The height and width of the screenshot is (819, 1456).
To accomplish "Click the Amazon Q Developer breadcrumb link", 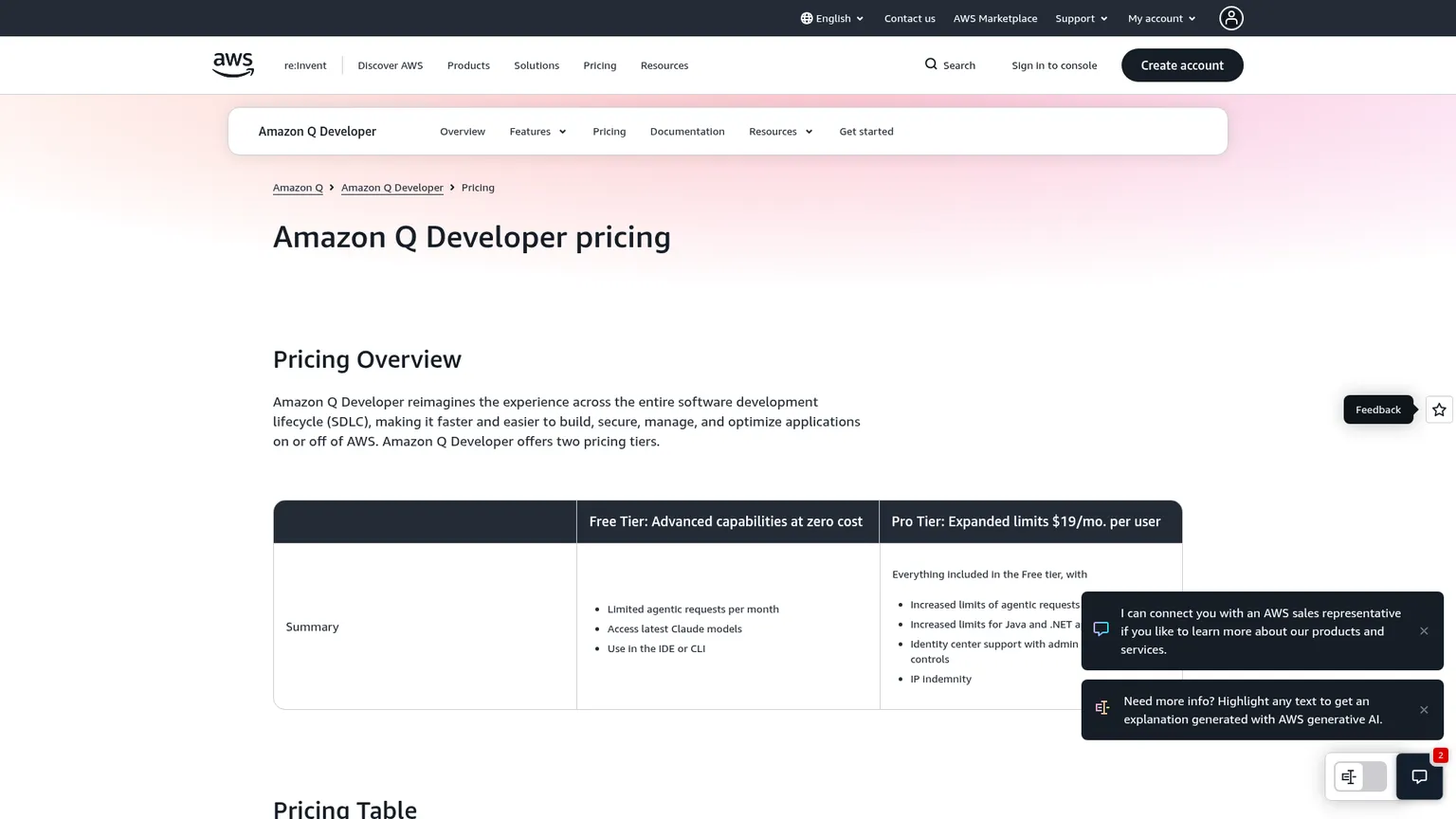I will click(x=392, y=188).
